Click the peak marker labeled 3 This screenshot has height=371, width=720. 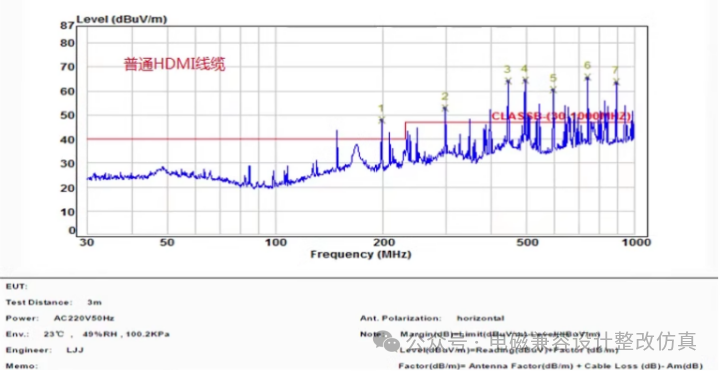pos(508,81)
